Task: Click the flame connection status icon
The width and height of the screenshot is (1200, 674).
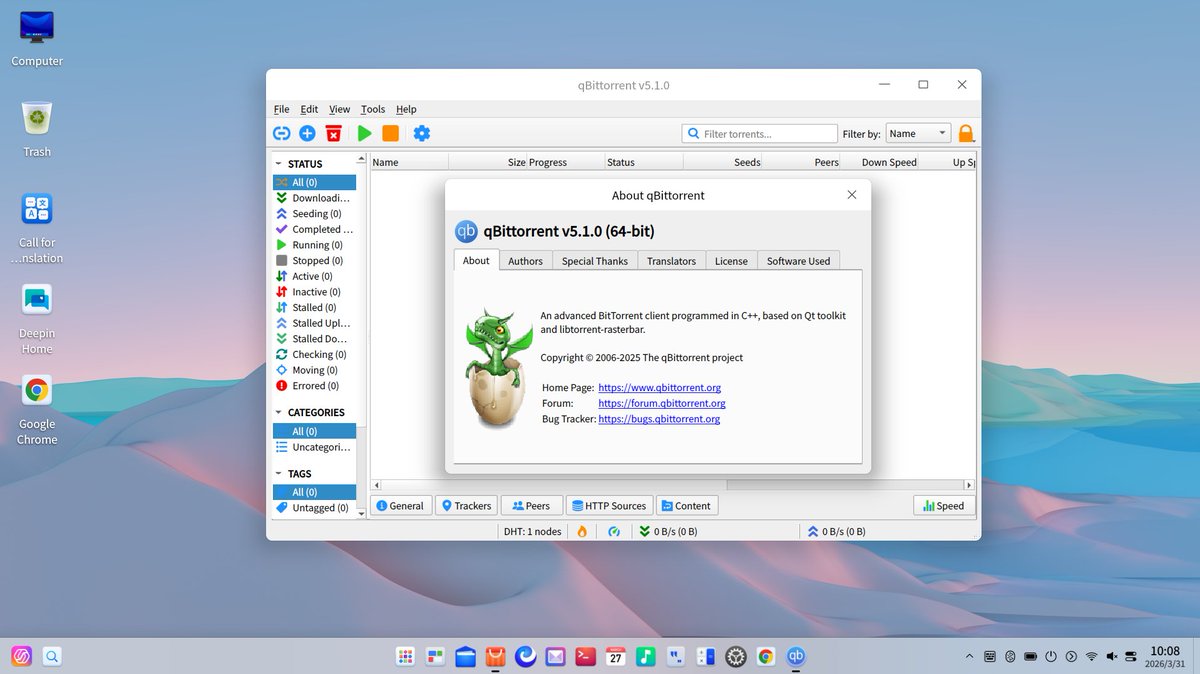Action: click(x=582, y=532)
